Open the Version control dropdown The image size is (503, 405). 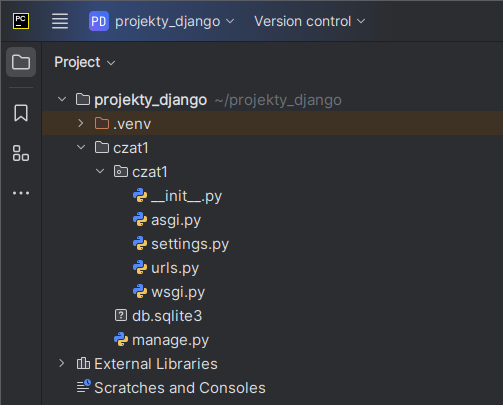[x=310, y=21]
